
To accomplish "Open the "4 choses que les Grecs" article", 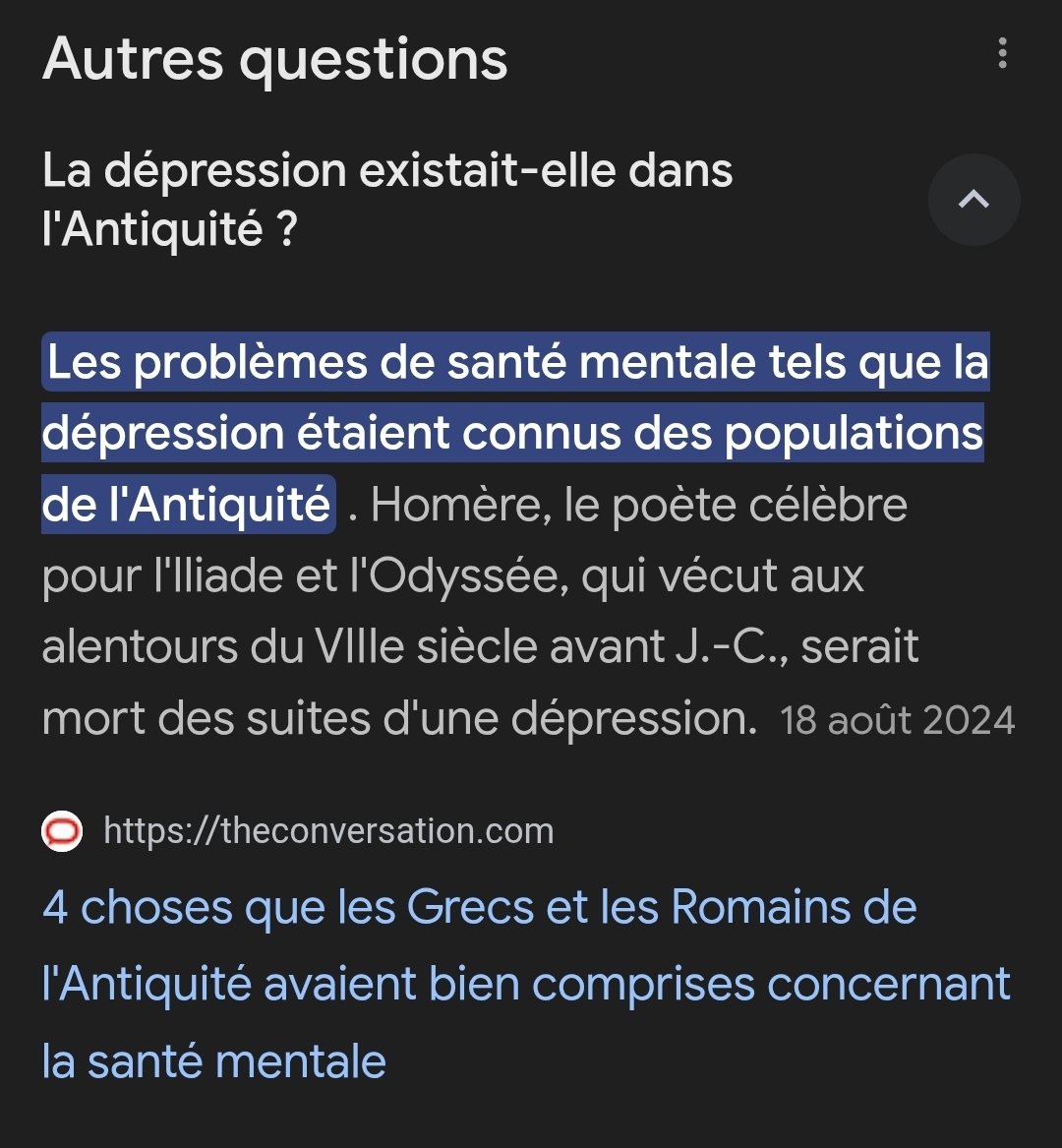I will tap(479, 908).
